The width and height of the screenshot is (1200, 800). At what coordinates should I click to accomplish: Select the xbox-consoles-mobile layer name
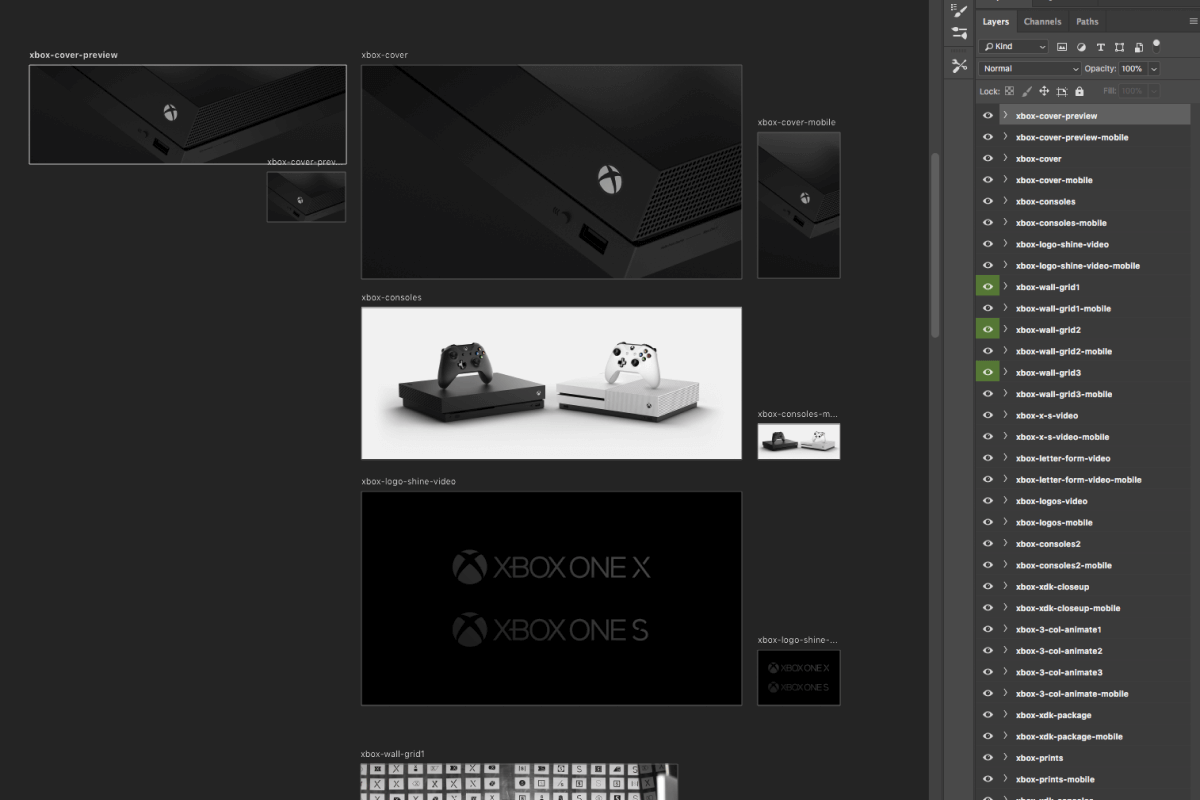point(1061,223)
